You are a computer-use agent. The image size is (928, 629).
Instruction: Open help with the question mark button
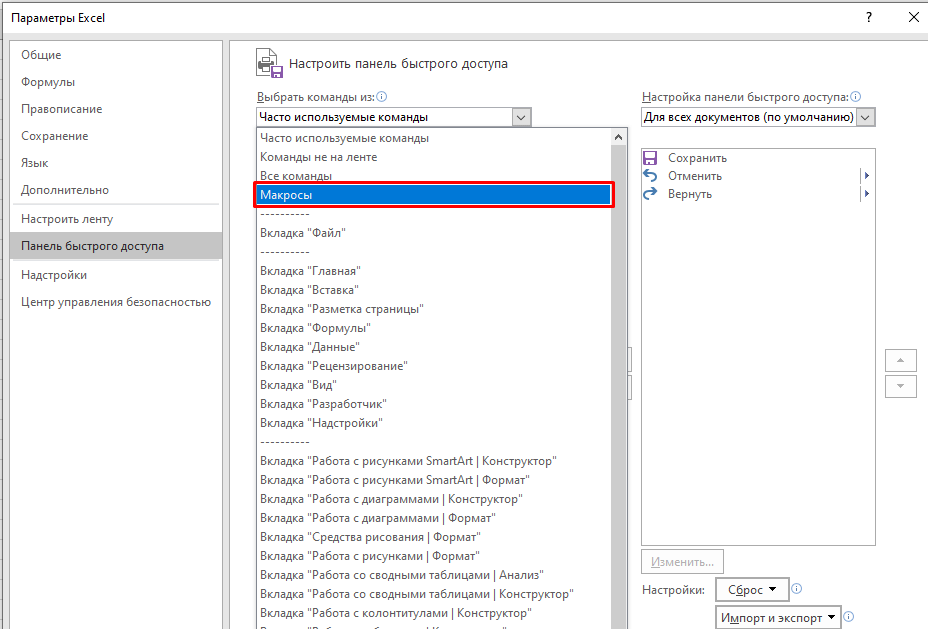click(869, 18)
